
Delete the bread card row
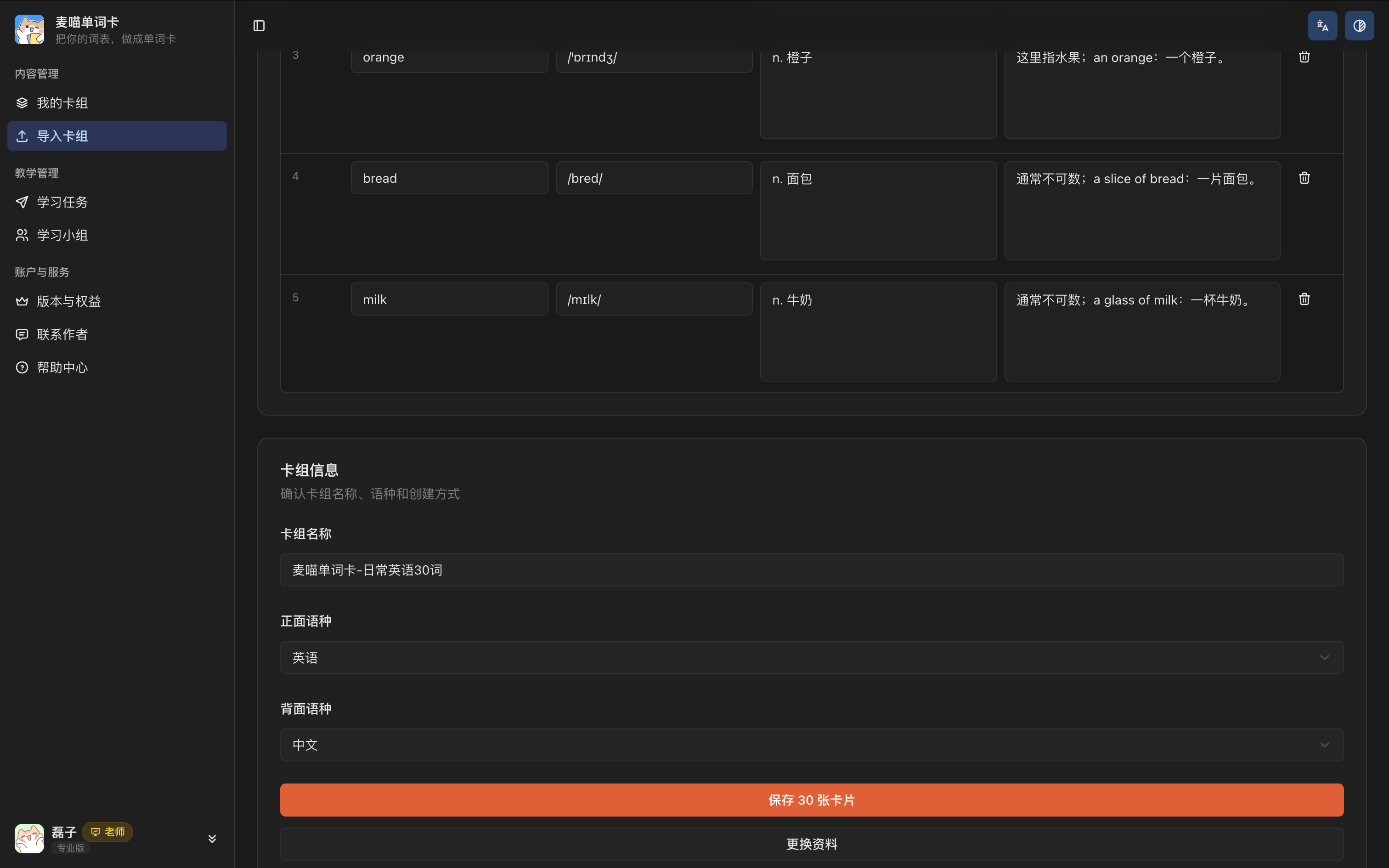[1304, 178]
